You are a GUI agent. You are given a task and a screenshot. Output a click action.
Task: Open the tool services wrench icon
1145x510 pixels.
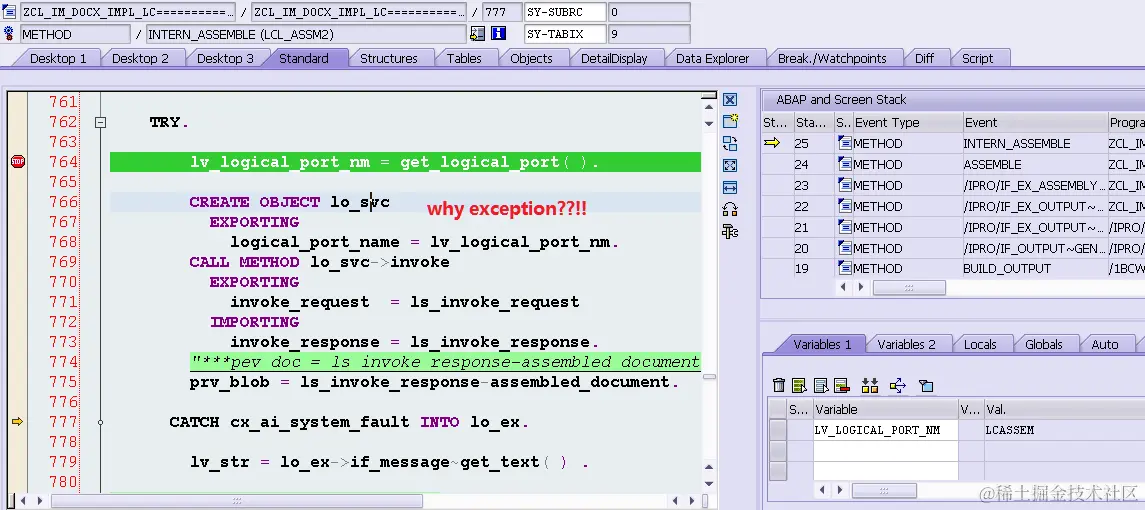tap(729, 232)
